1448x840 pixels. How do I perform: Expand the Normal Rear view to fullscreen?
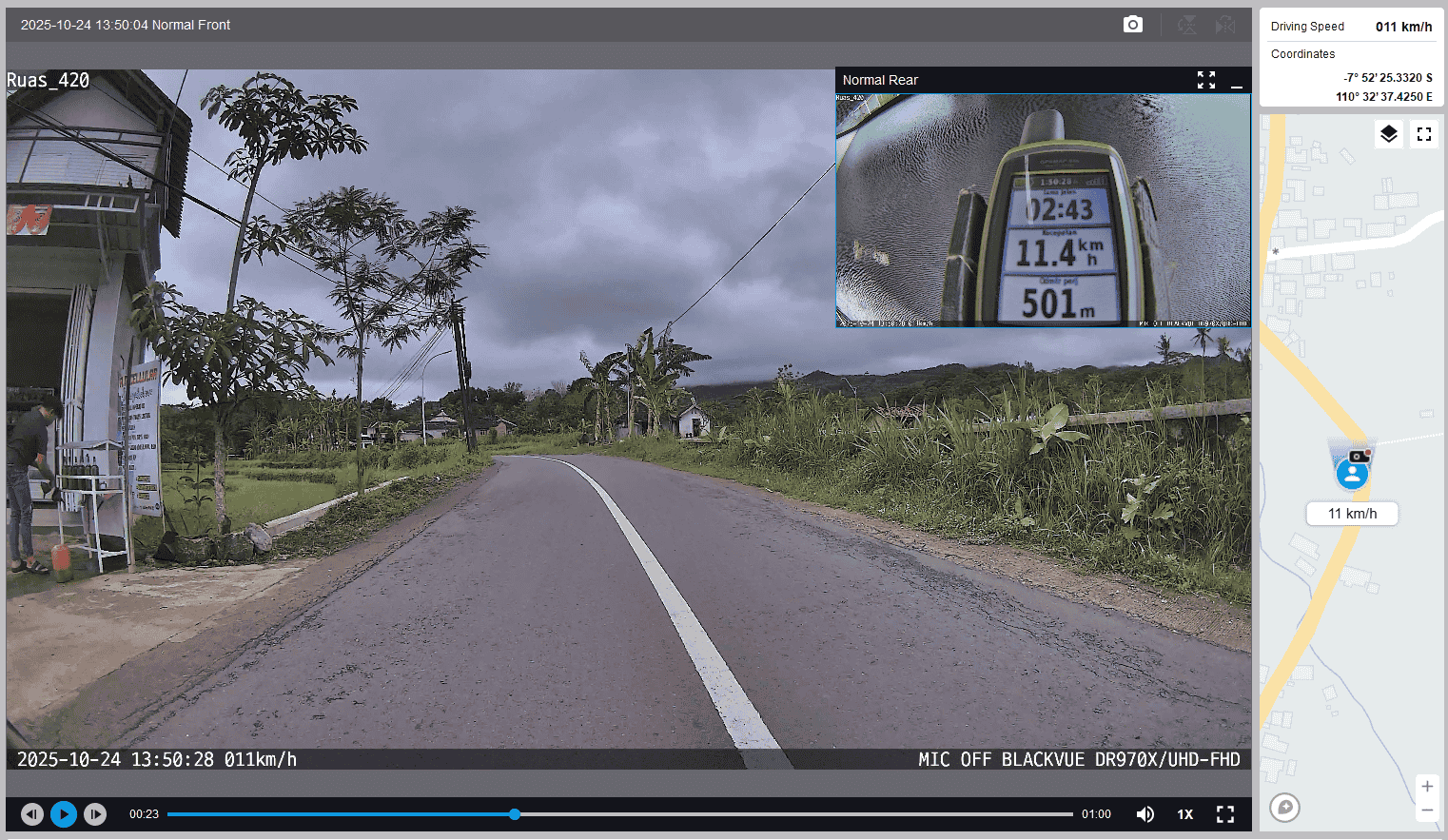pos(1206,80)
